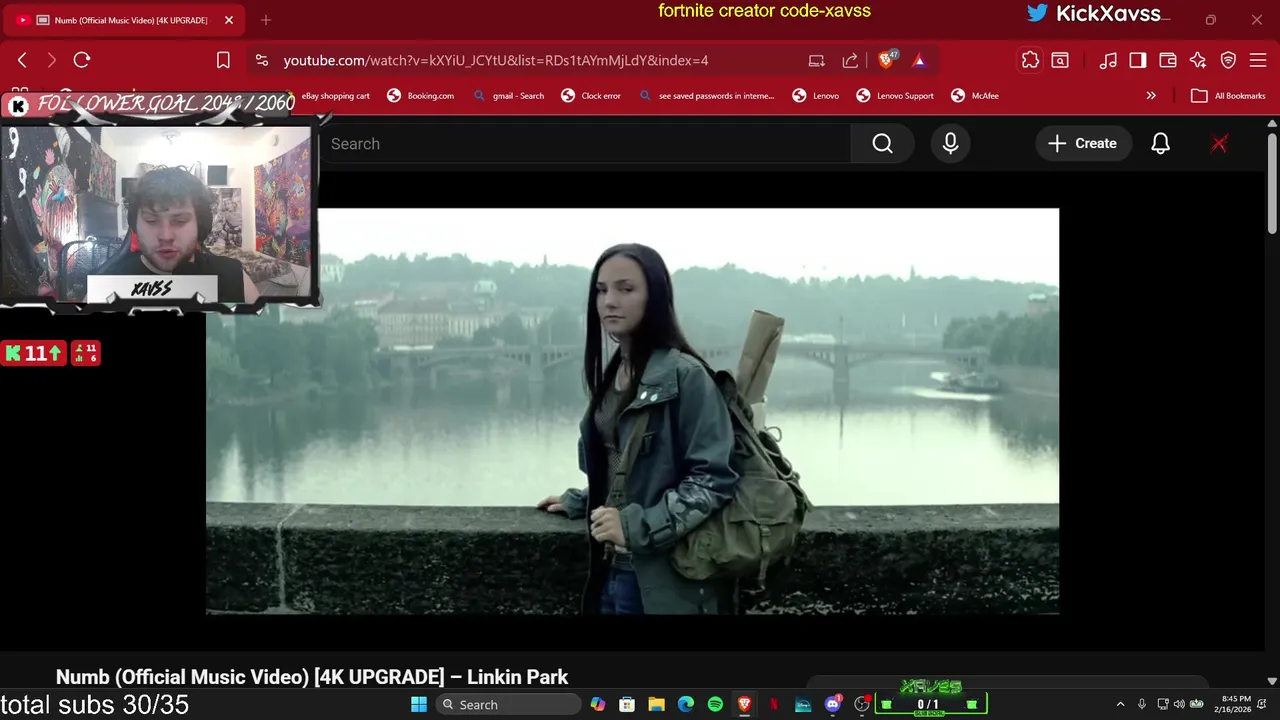Open a new browser tab with plus
The image size is (1280, 720).
pyautogui.click(x=266, y=20)
